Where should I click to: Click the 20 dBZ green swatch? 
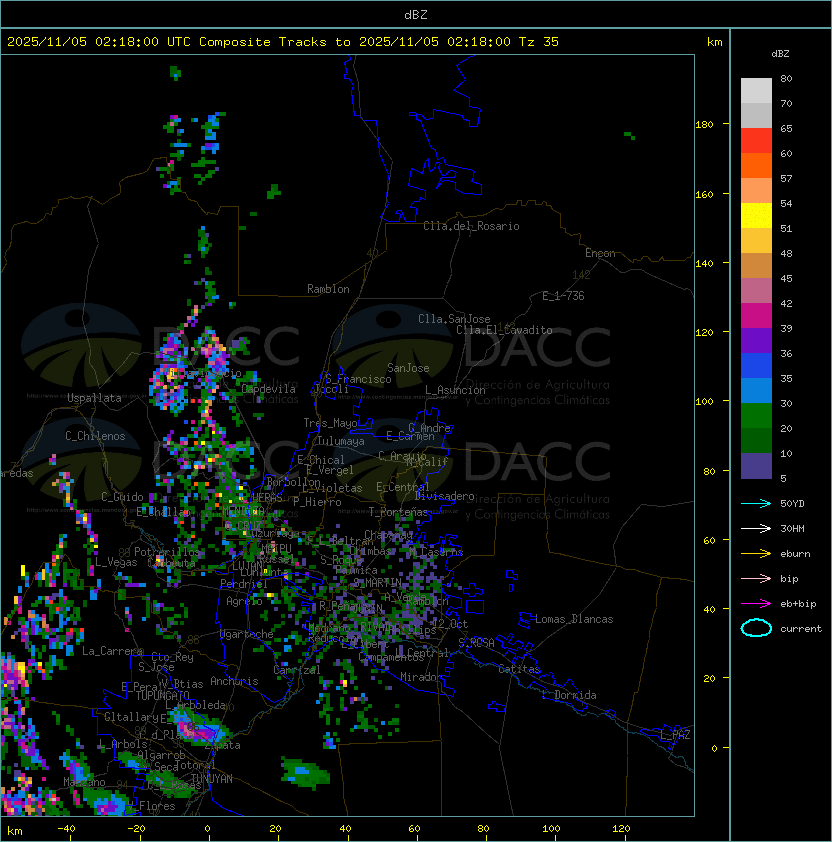coord(756,416)
